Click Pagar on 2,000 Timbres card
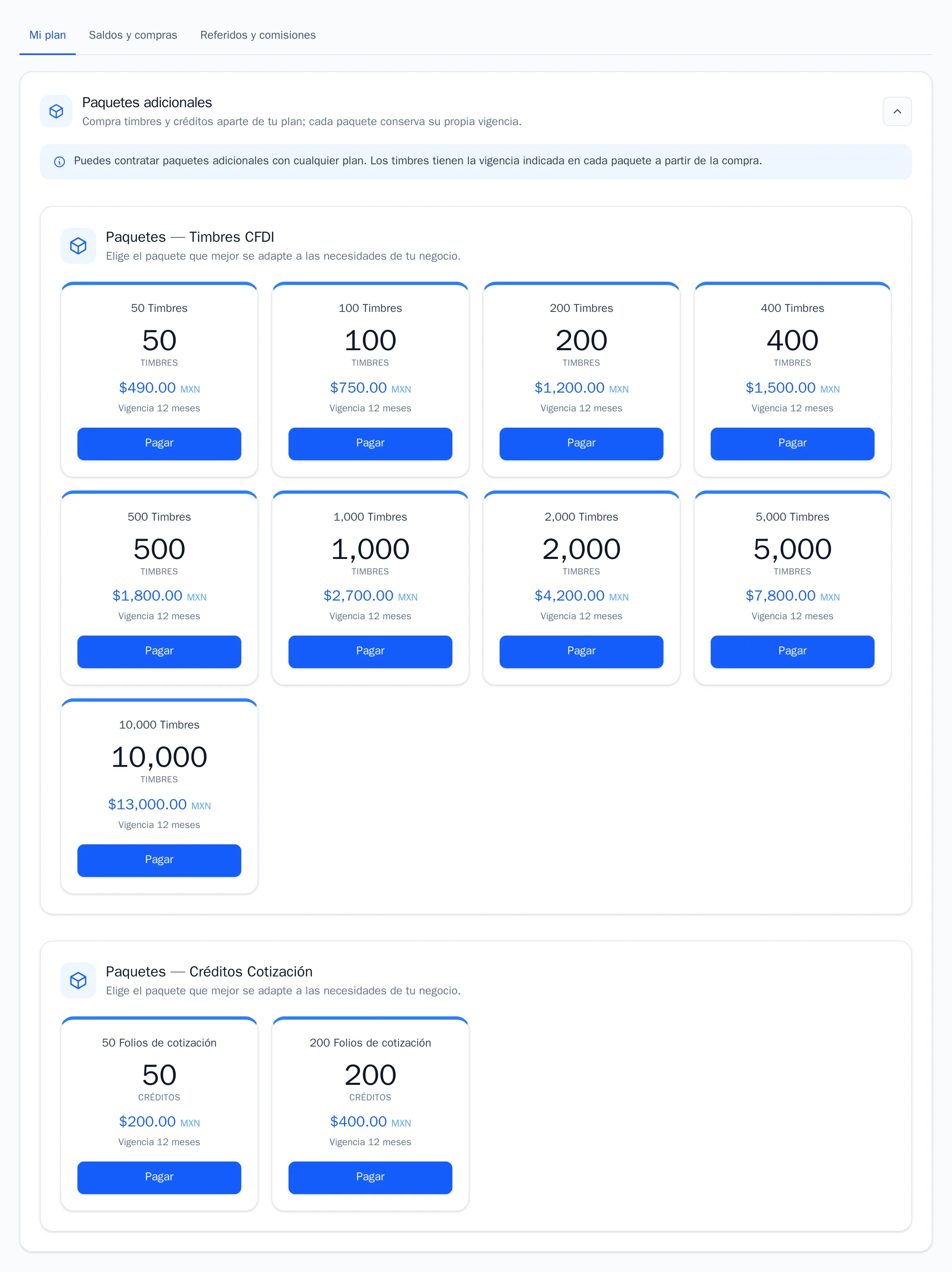Screen dimensions: 952x1272 [581, 651]
